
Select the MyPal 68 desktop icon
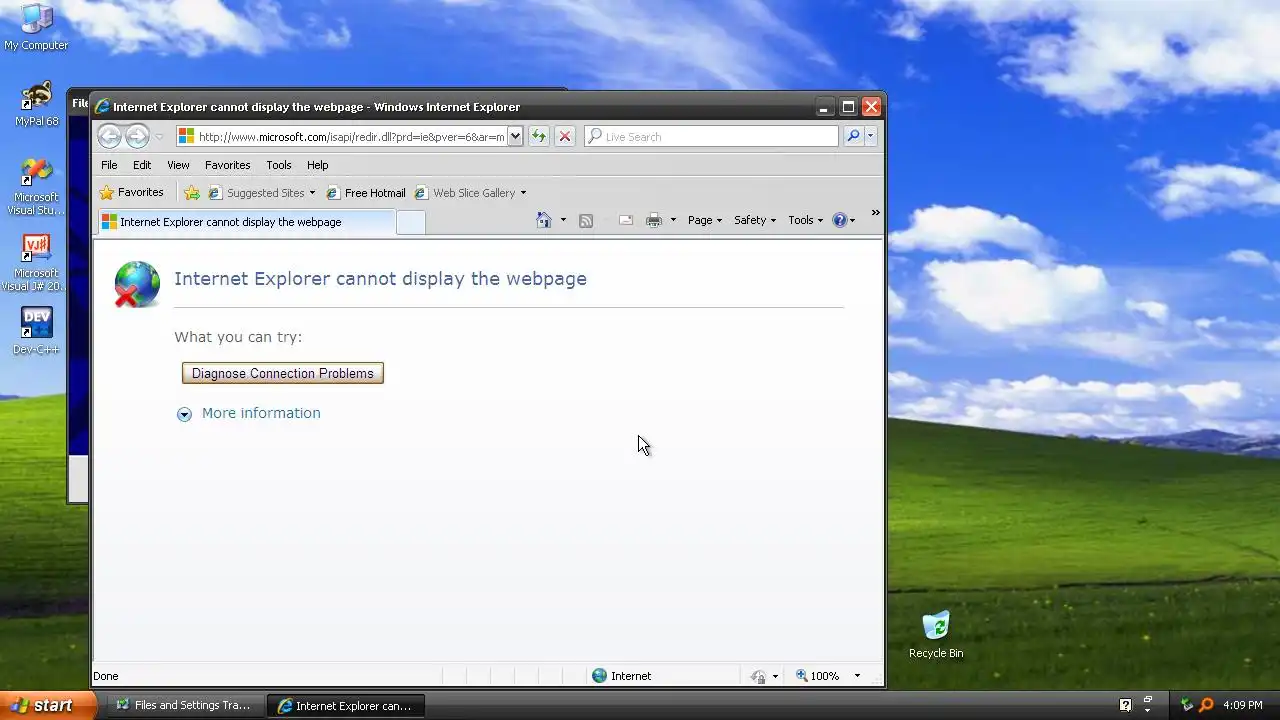(37, 104)
